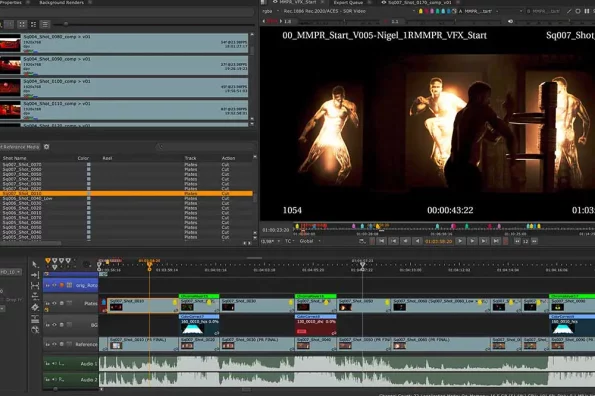Click the play forward button in viewer
Viewport: 595px width, 396px height.
point(460,240)
